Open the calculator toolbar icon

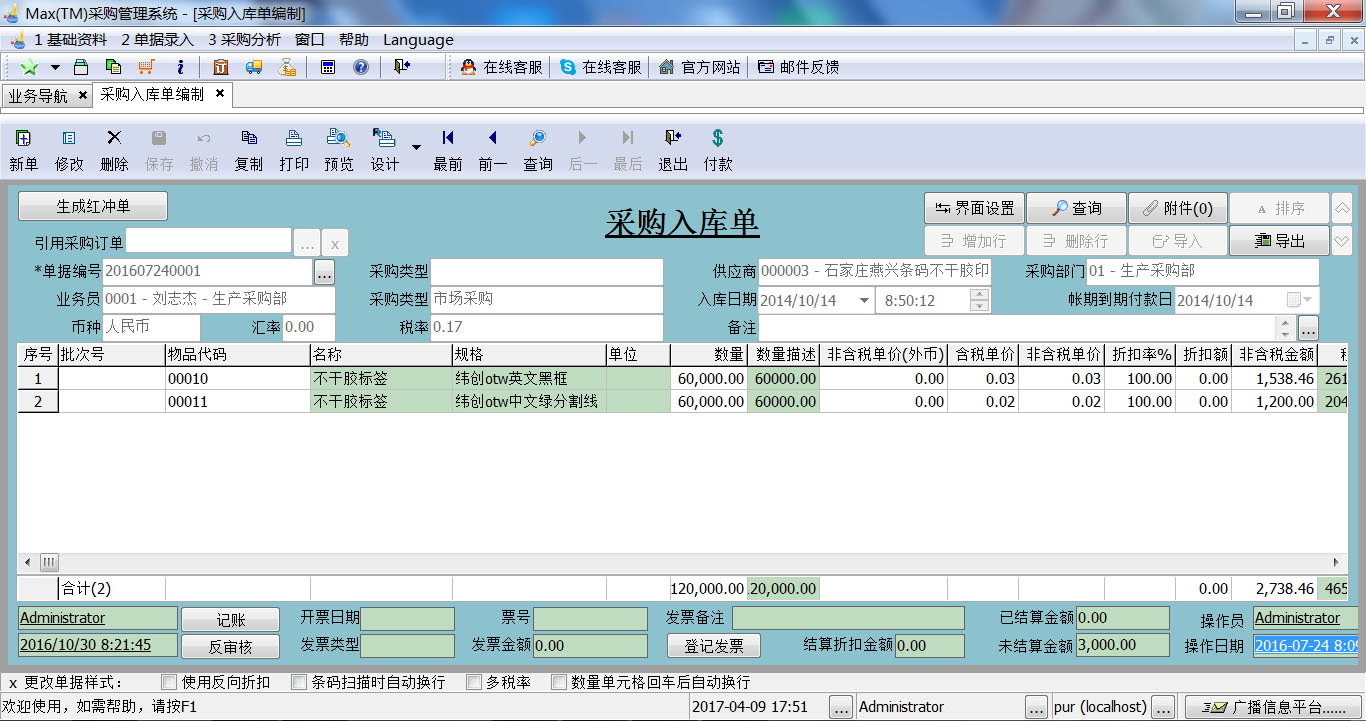327,67
